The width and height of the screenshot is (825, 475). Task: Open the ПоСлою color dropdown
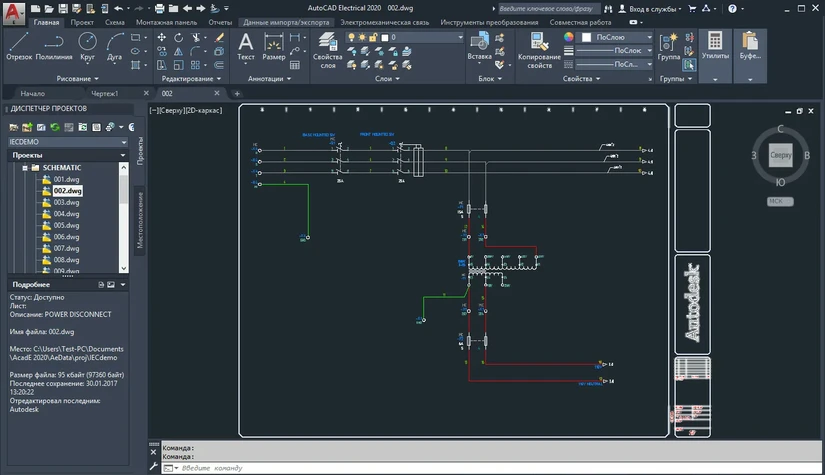click(649, 37)
